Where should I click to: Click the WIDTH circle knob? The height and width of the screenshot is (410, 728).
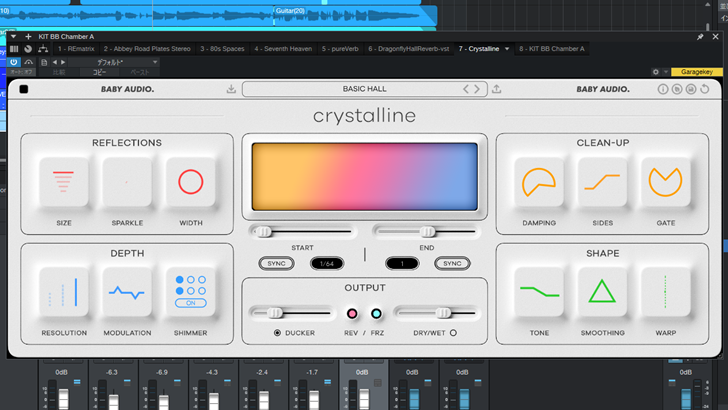tap(190, 182)
